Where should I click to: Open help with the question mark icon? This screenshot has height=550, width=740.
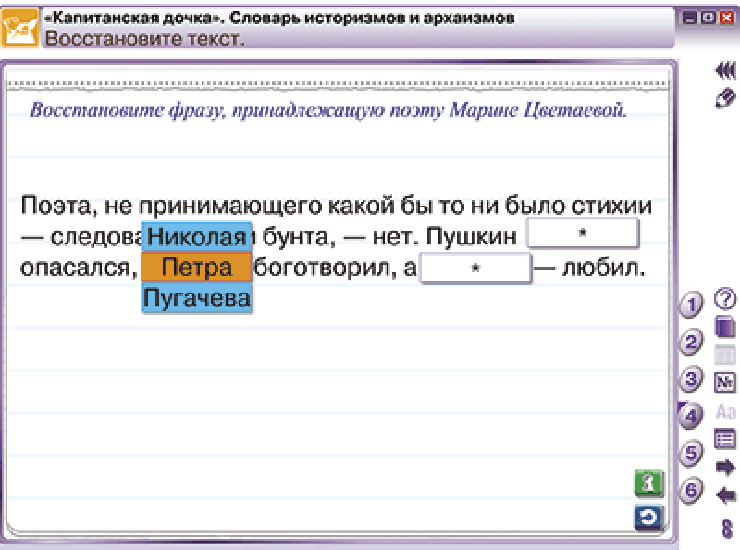(x=725, y=299)
